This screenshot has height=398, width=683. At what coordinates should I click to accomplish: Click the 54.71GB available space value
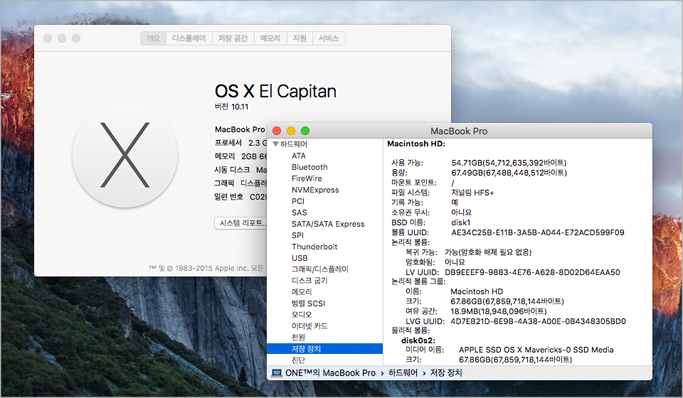click(x=509, y=163)
